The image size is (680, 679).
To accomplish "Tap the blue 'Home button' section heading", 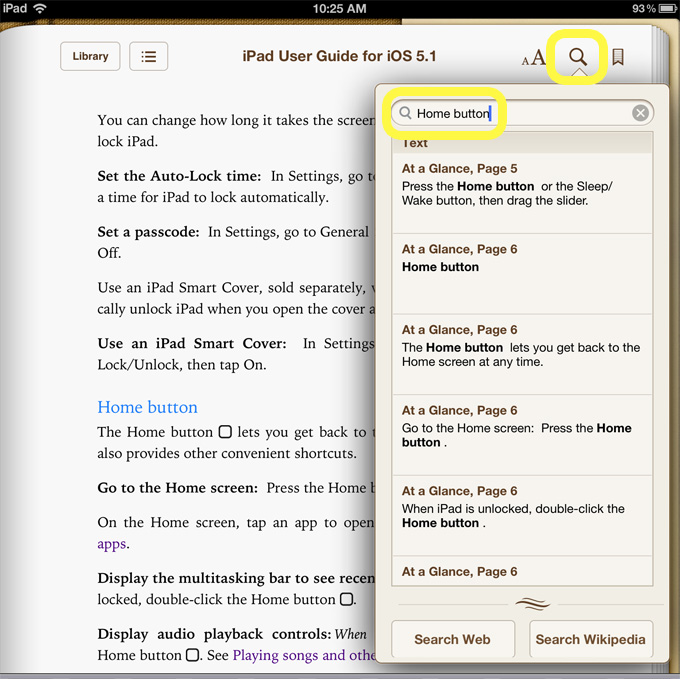I will point(147,407).
